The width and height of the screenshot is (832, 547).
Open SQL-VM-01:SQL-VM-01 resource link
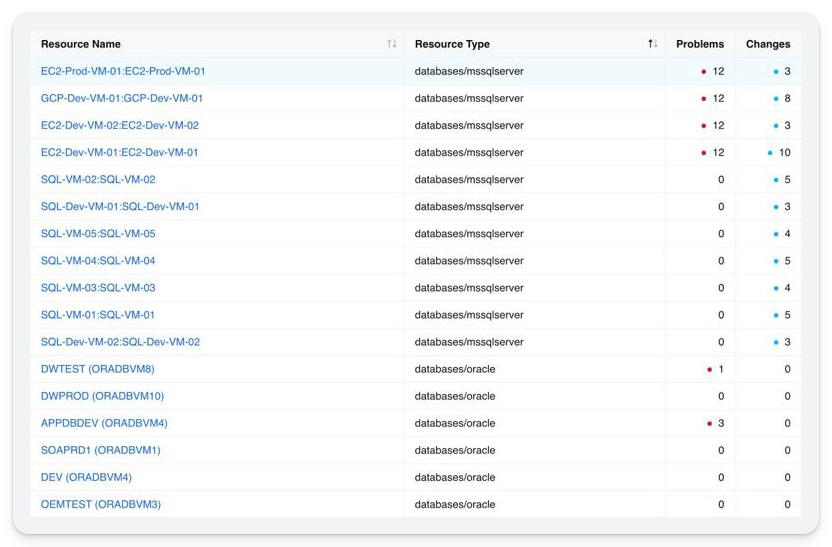[x=98, y=315]
